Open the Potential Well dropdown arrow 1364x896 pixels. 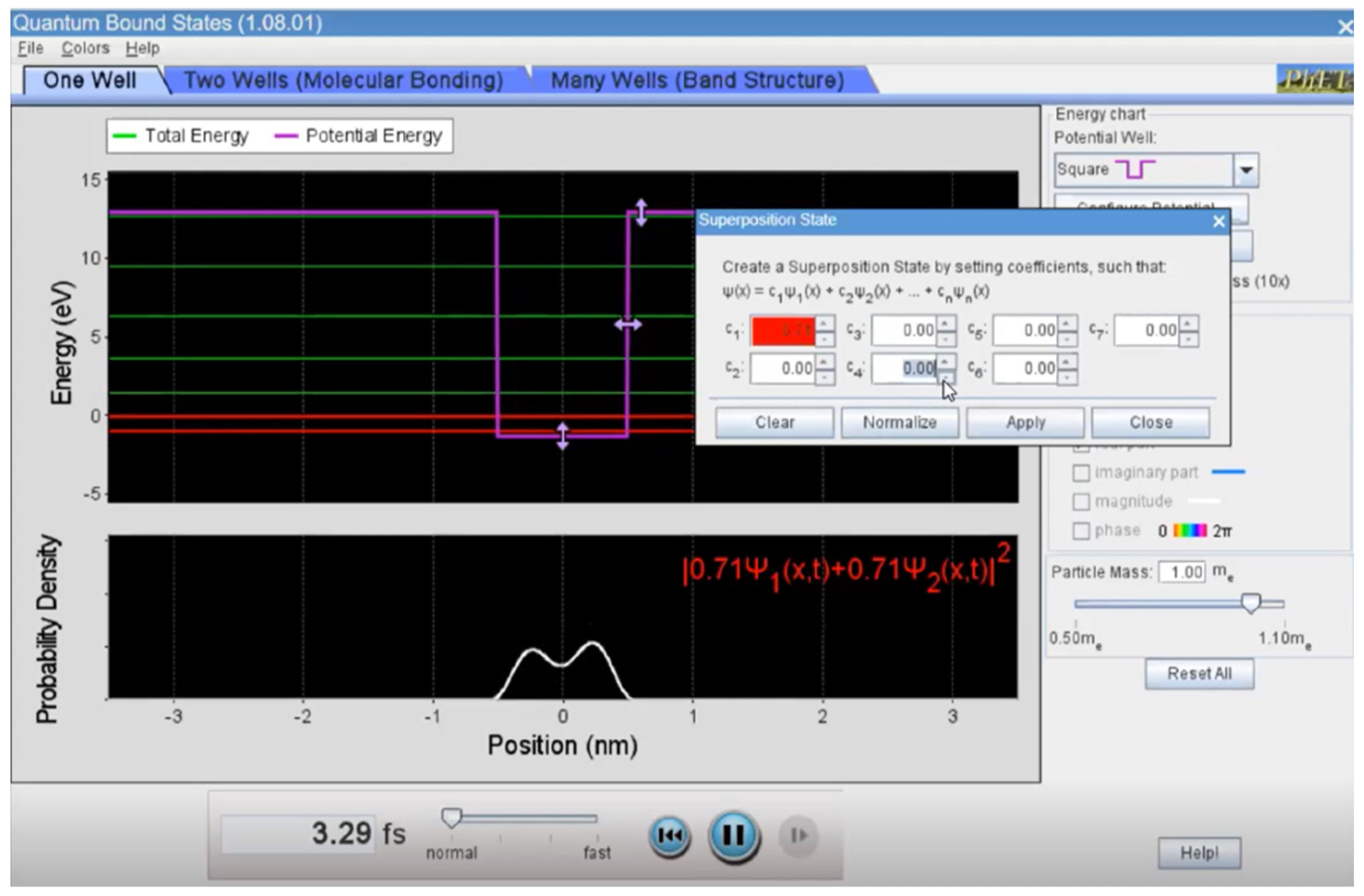[x=1246, y=170]
